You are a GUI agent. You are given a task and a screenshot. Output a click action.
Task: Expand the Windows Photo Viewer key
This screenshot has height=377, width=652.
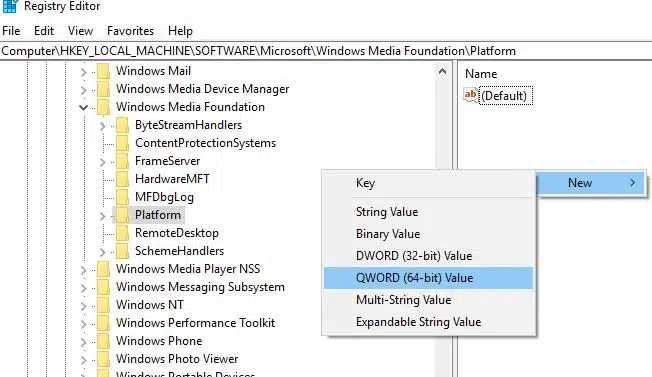(84, 360)
